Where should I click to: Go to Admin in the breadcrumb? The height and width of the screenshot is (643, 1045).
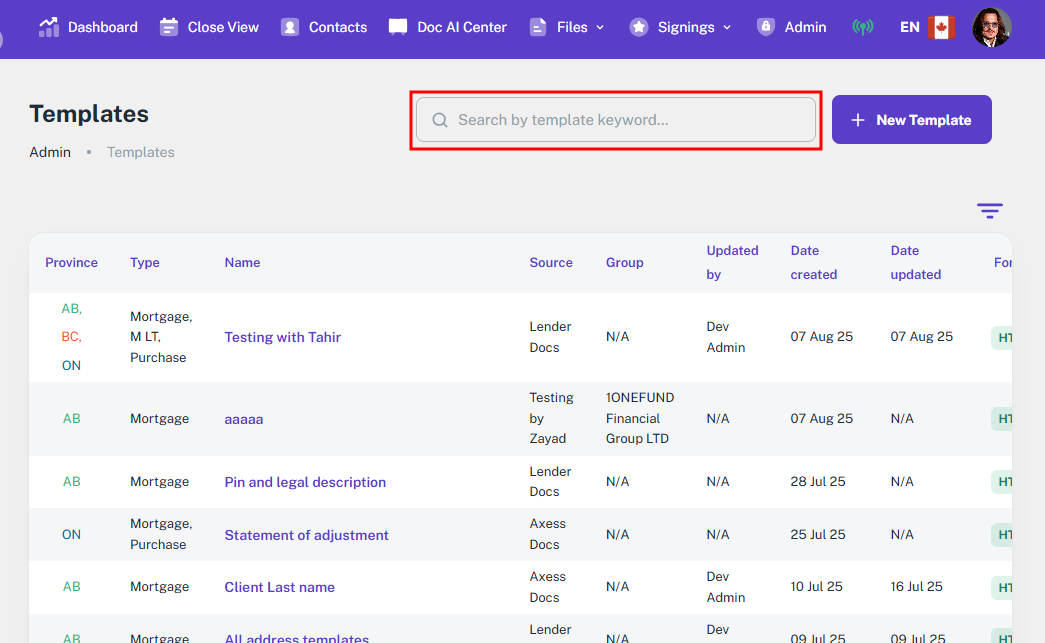(50, 152)
